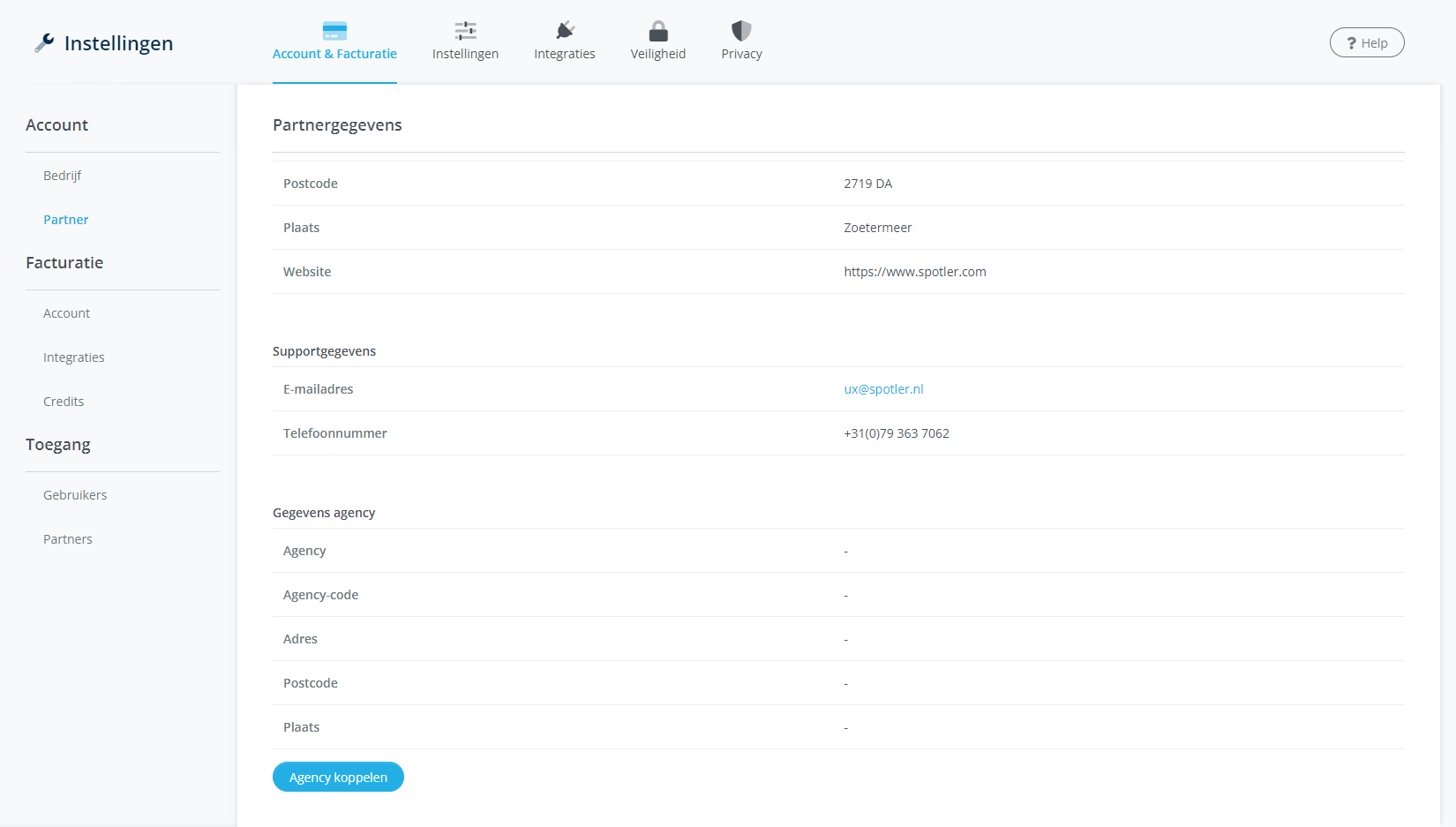Click the Zoetermeer place value
1456x827 pixels.
pyautogui.click(x=878, y=228)
